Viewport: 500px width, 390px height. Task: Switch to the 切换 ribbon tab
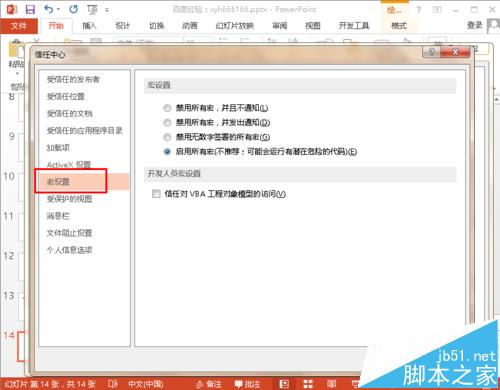click(156, 26)
